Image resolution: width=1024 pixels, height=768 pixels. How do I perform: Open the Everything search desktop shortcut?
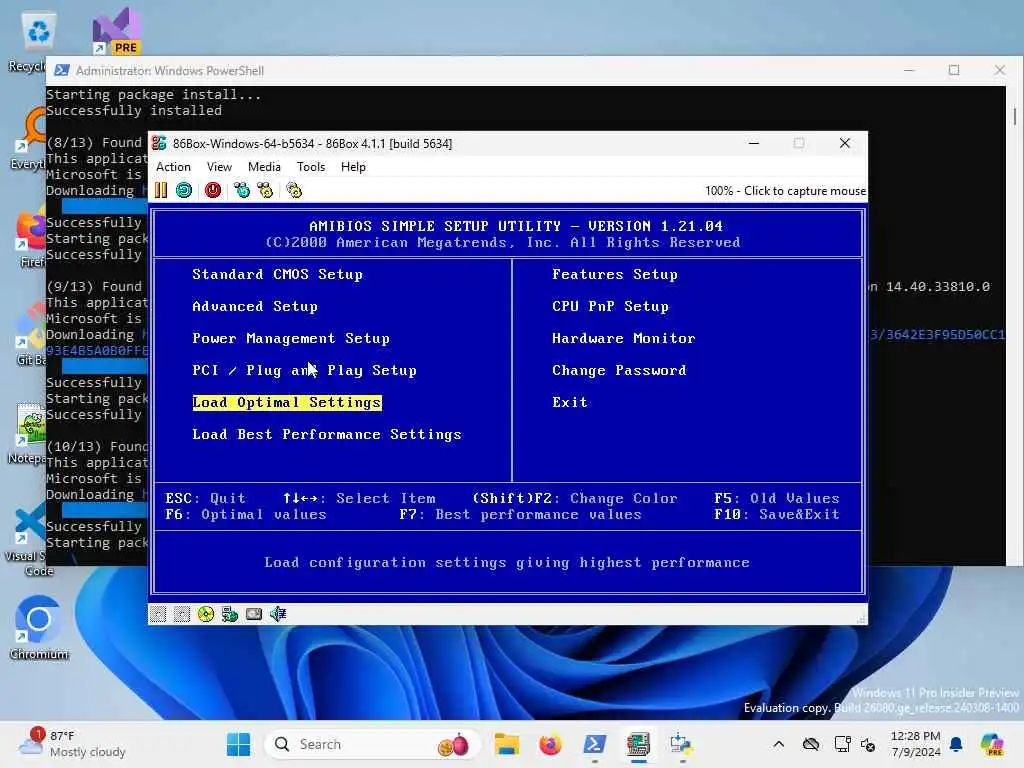point(27,137)
